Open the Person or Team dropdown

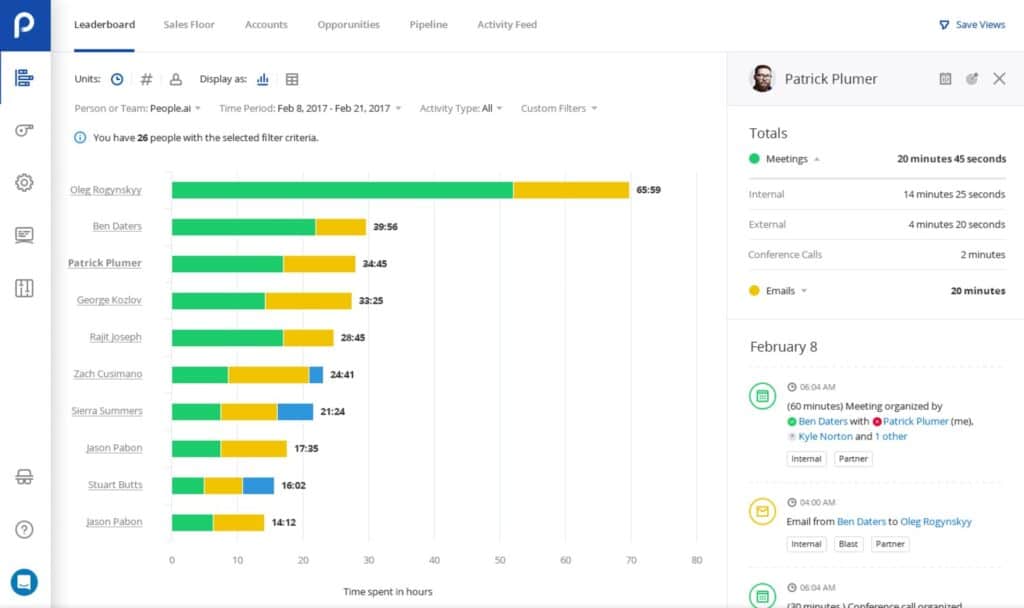coord(138,108)
